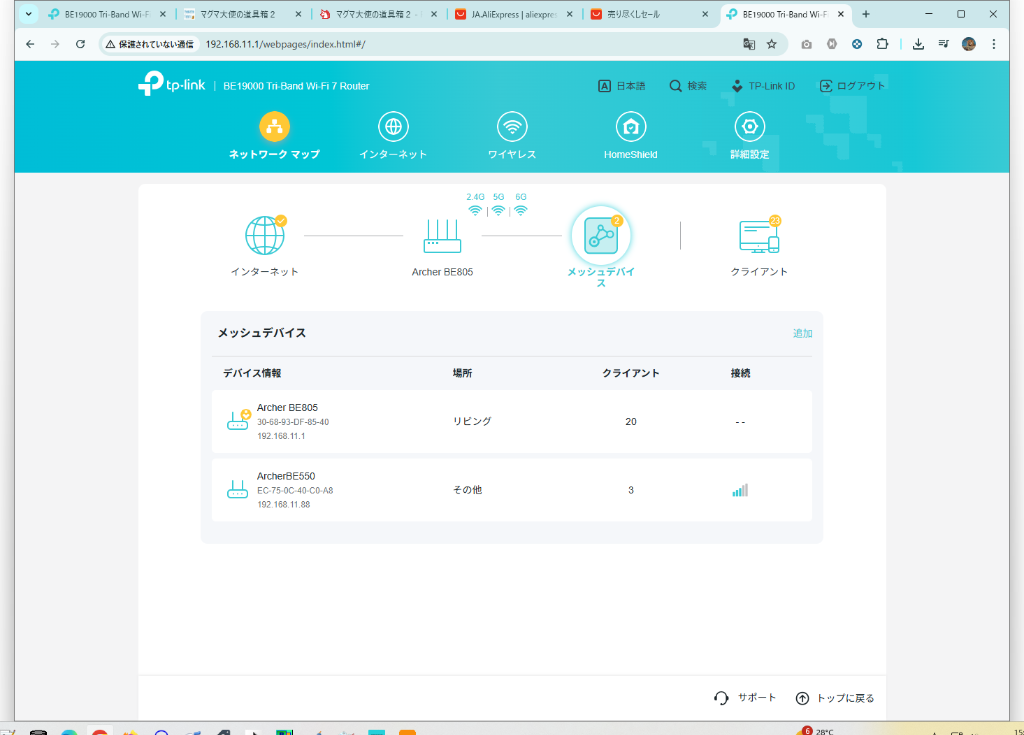This screenshot has height=735, width=1024.
Task: Switch to the 売り尽くしセール tab
Action: 650,14
